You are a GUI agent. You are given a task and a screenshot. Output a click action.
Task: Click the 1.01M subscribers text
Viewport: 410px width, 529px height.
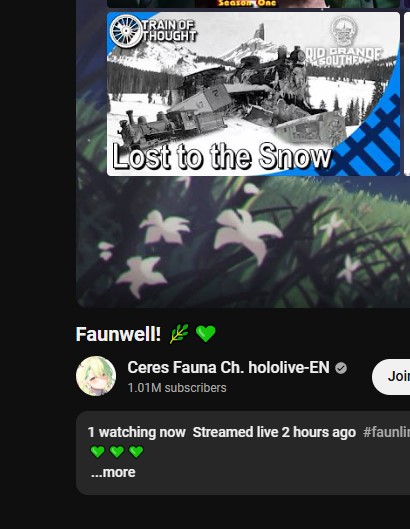coord(177,388)
